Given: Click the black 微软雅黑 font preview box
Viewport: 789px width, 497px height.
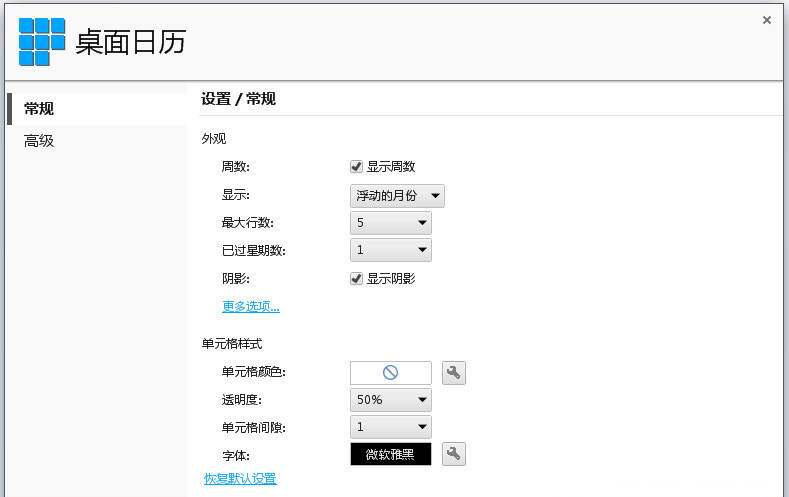Looking at the screenshot, I should point(391,454).
